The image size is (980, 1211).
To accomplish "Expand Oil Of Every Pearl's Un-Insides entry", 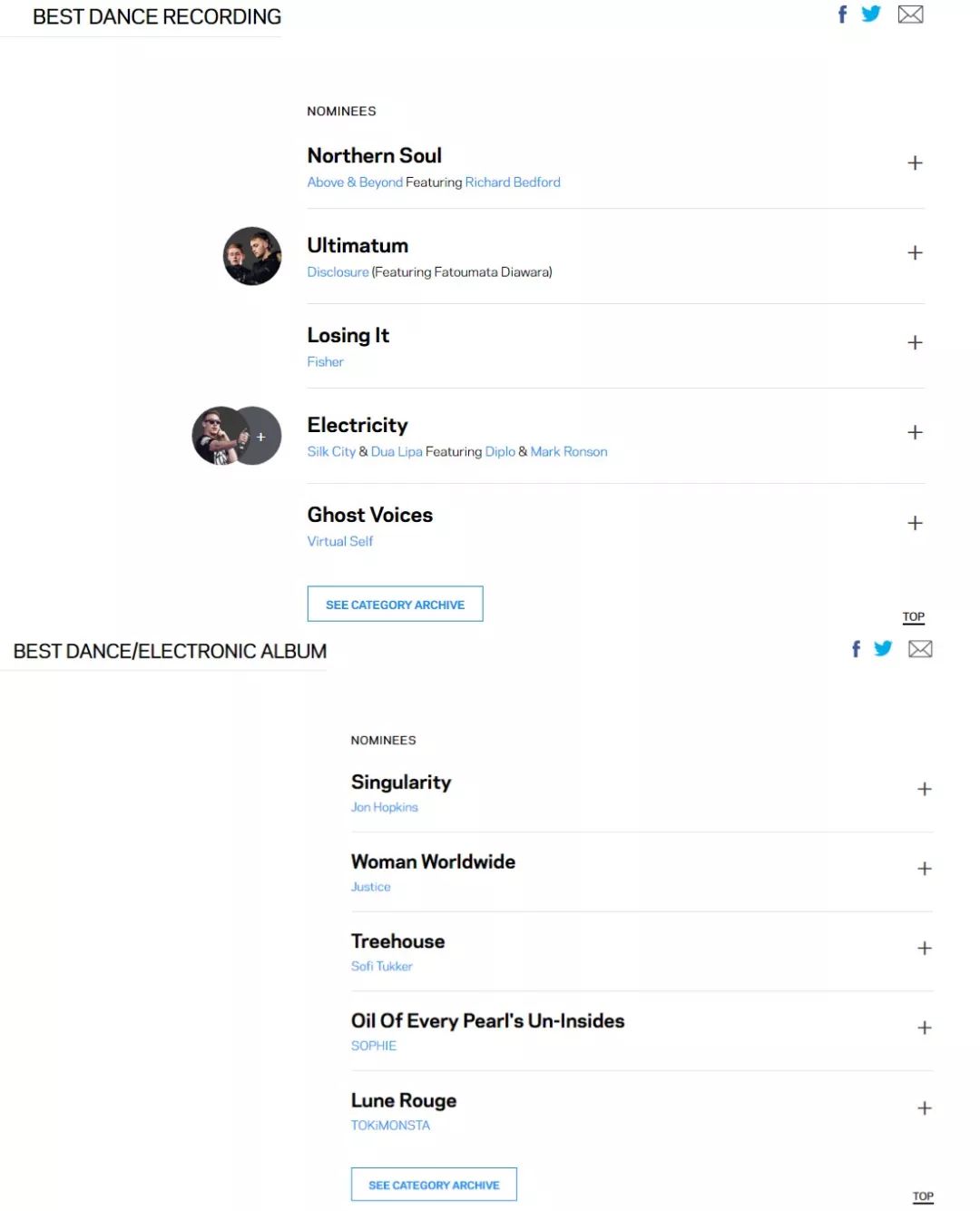I will click(924, 1028).
